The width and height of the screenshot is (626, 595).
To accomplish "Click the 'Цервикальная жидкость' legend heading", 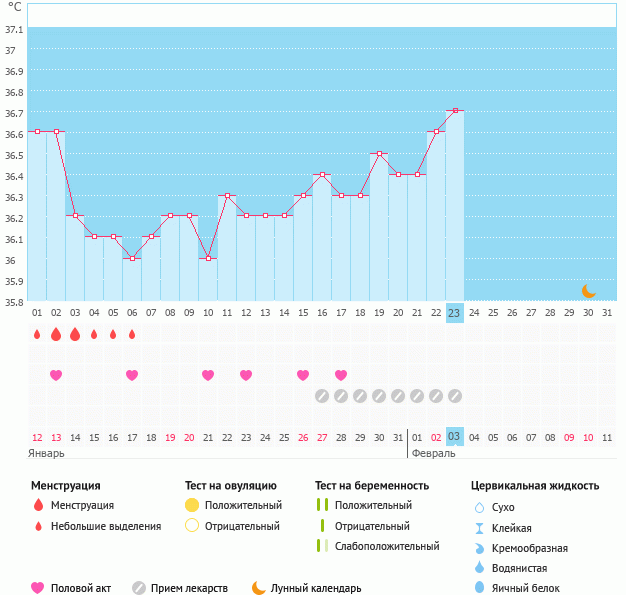I will (535, 486).
